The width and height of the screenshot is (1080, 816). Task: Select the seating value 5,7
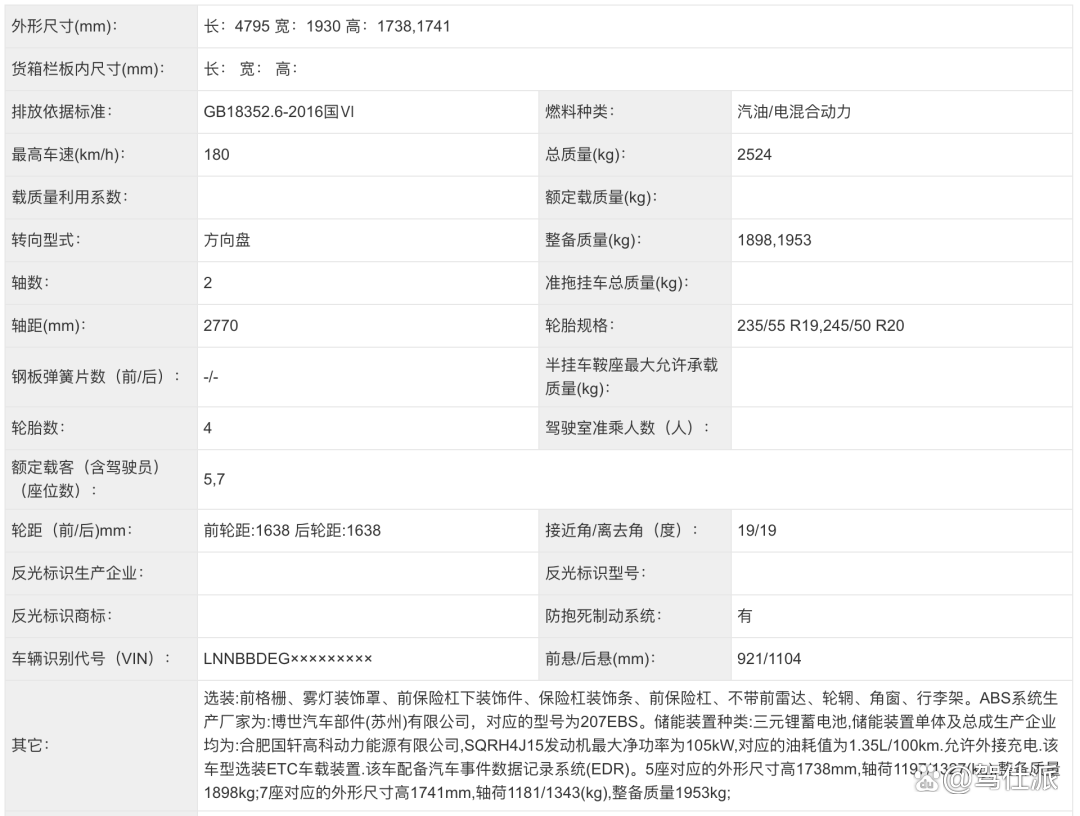tap(214, 479)
